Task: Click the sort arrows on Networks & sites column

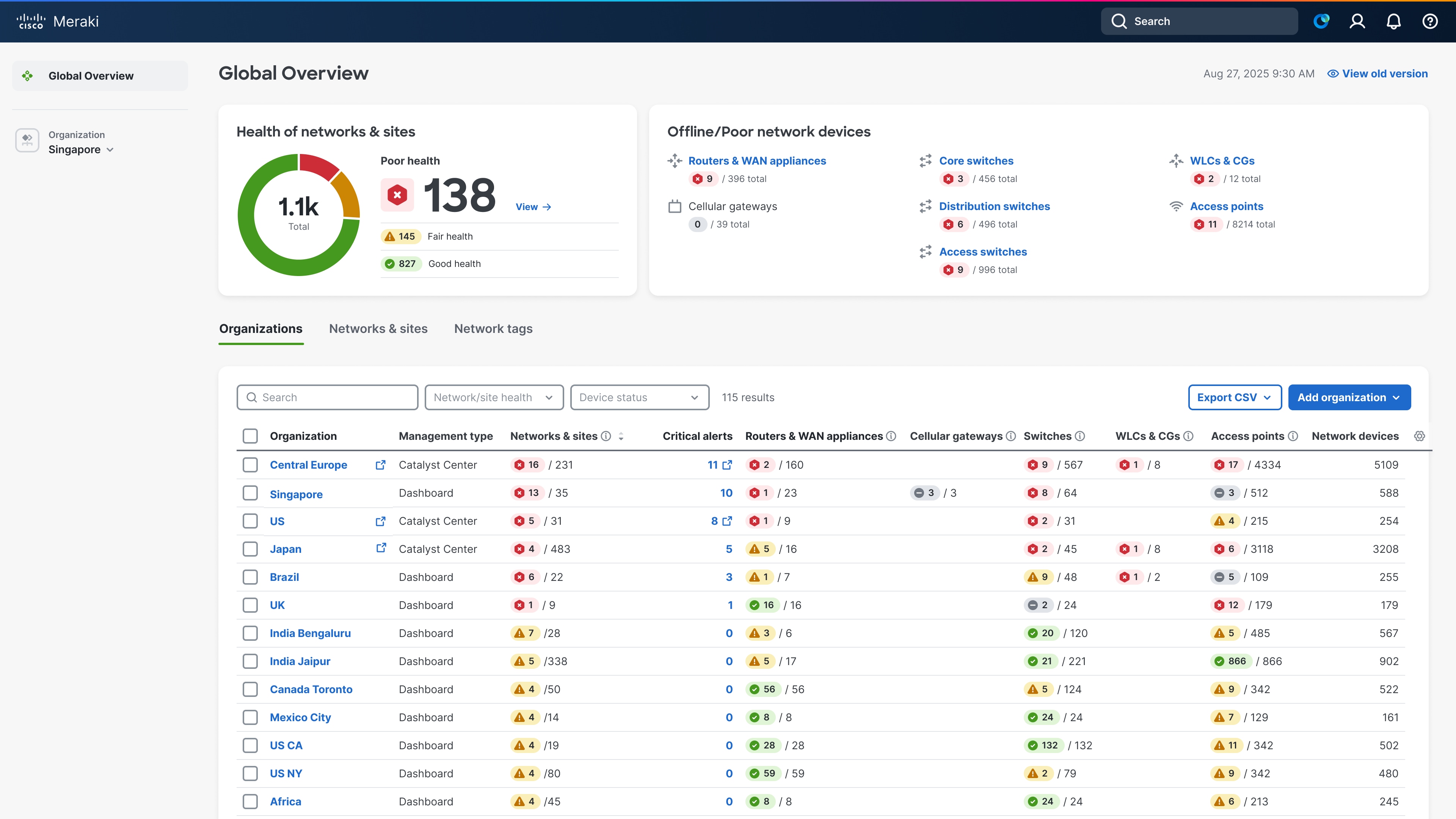Action: click(x=621, y=436)
